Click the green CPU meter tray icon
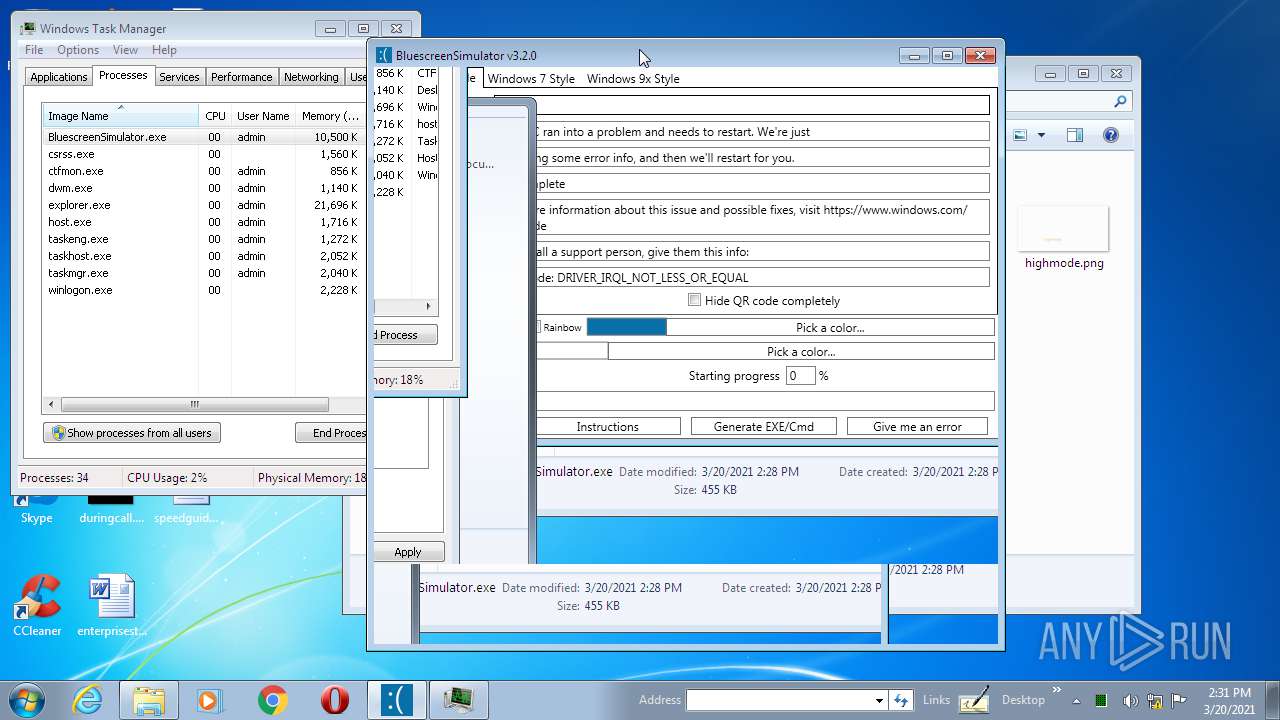 tap(1101, 701)
